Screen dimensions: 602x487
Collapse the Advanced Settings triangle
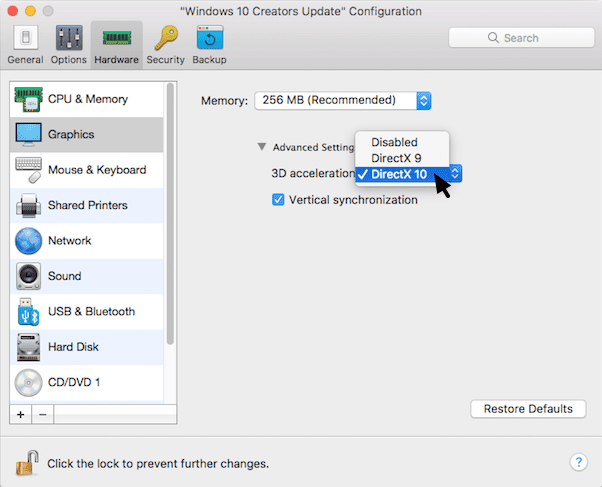pos(262,147)
